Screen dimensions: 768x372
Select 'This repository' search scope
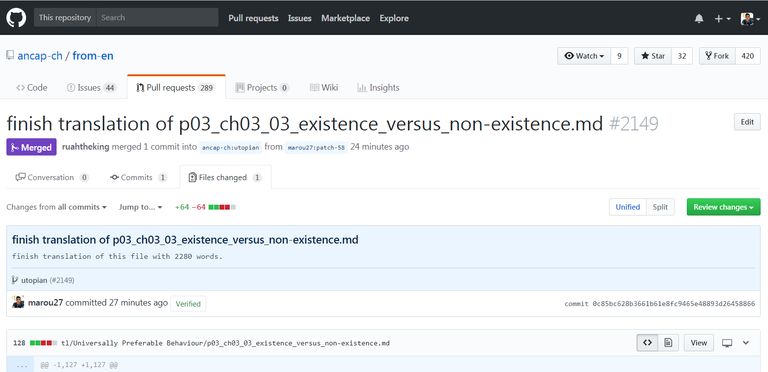(x=65, y=18)
